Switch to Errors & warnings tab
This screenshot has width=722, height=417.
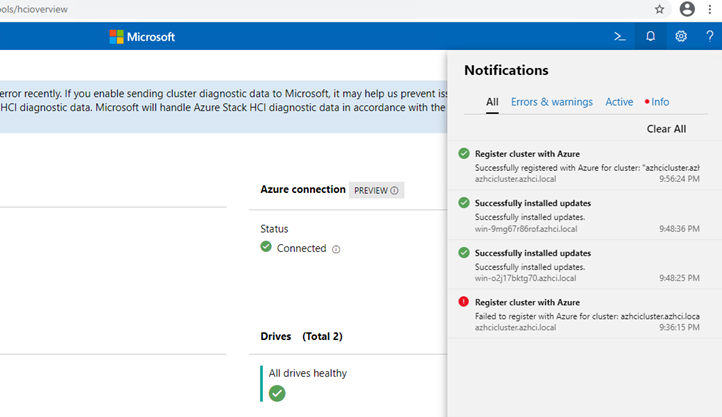point(552,102)
